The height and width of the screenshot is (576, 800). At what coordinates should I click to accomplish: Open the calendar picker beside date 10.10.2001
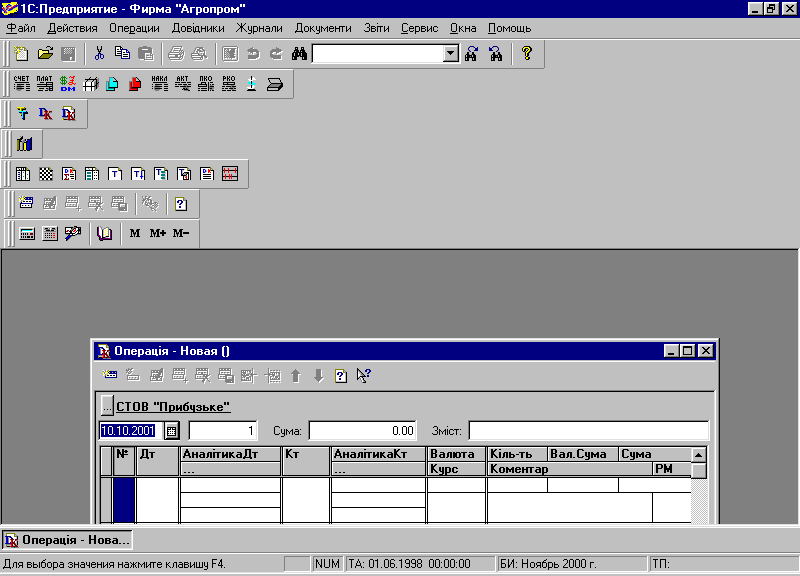coord(172,431)
